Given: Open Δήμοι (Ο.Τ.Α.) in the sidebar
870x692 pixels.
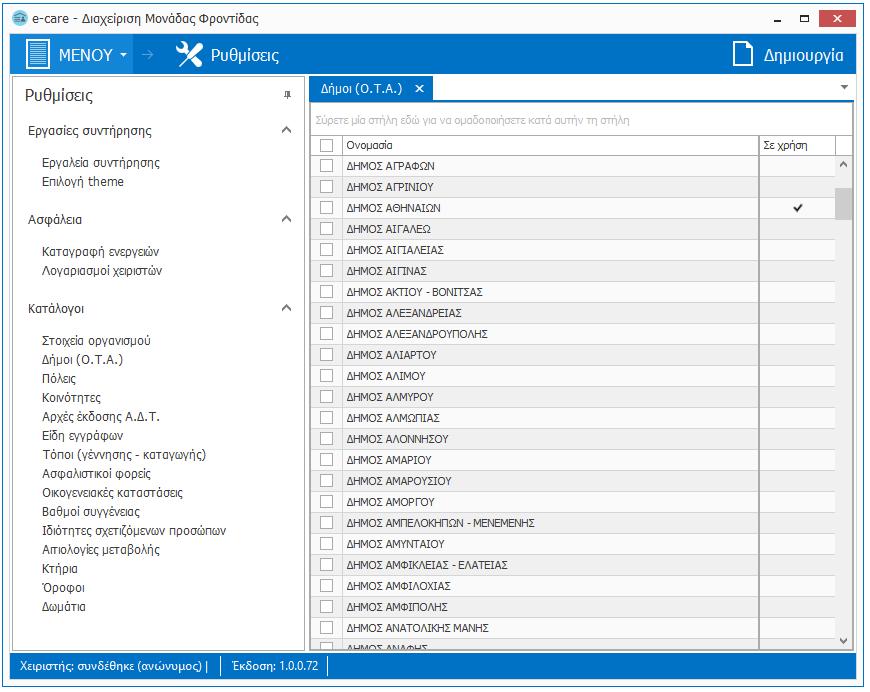Looking at the screenshot, I should tap(83, 360).
